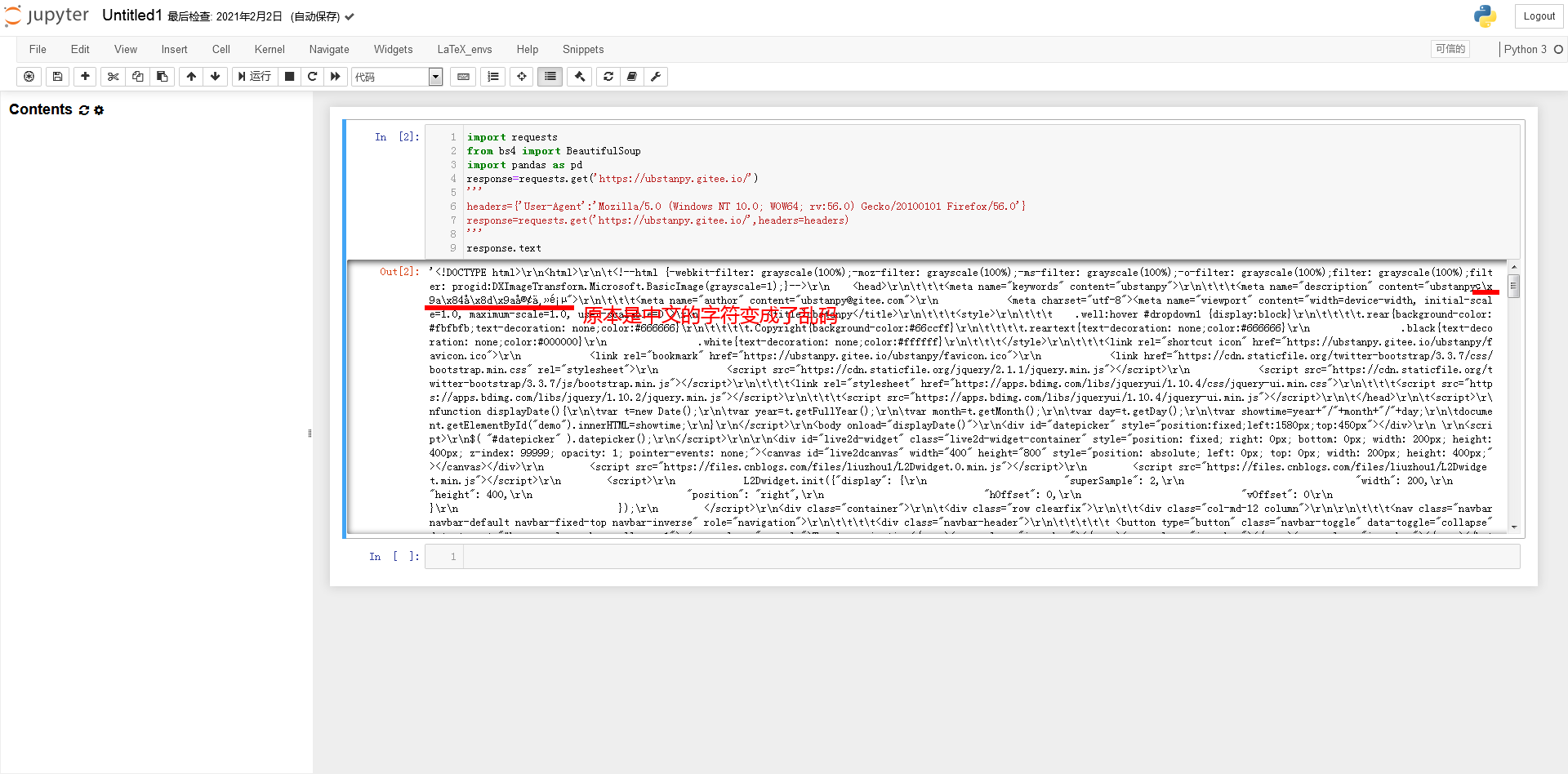This screenshot has width=1568, height=774.
Task: Click the crosshair target toolbar icon
Action: [x=522, y=77]
